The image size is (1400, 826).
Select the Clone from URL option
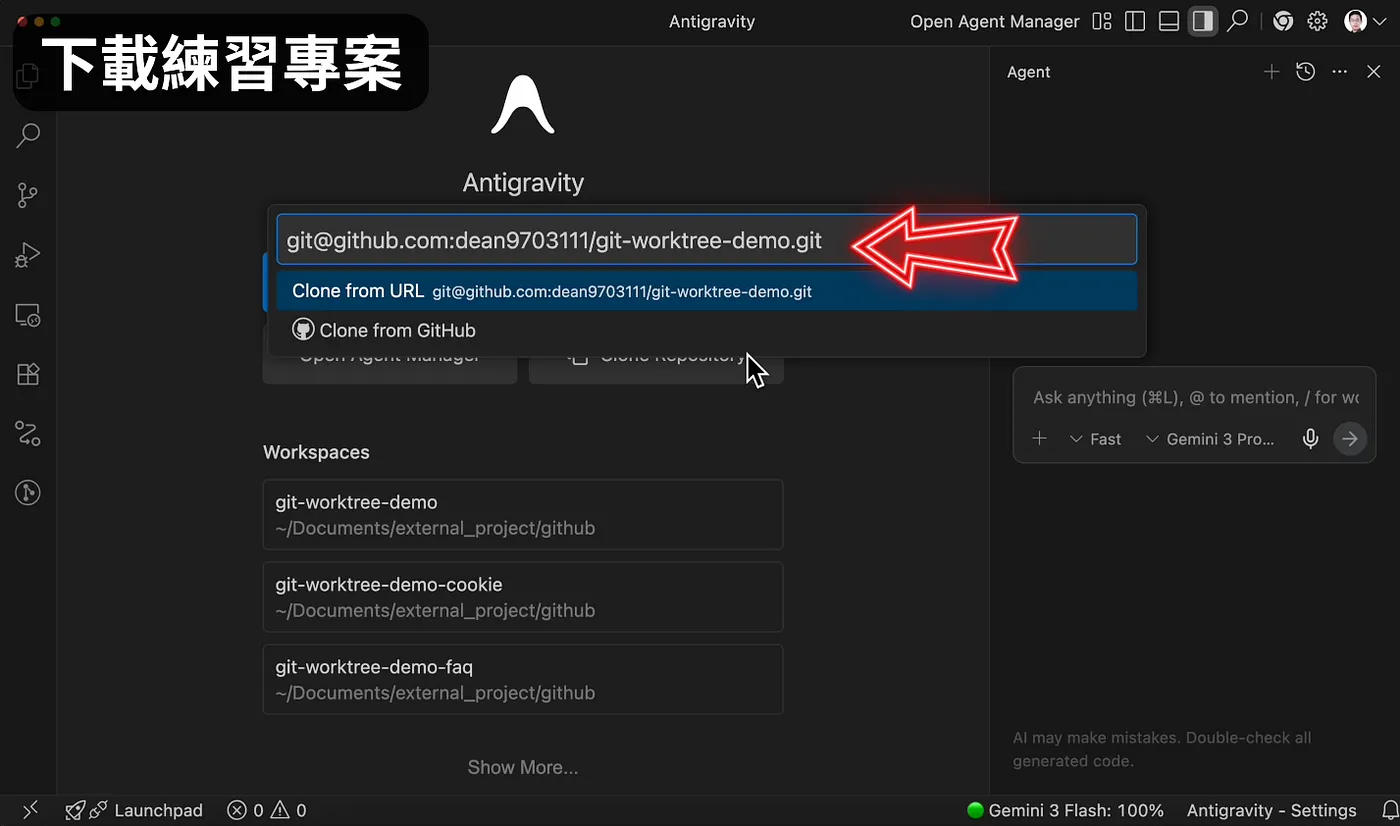tap(706, 291)
